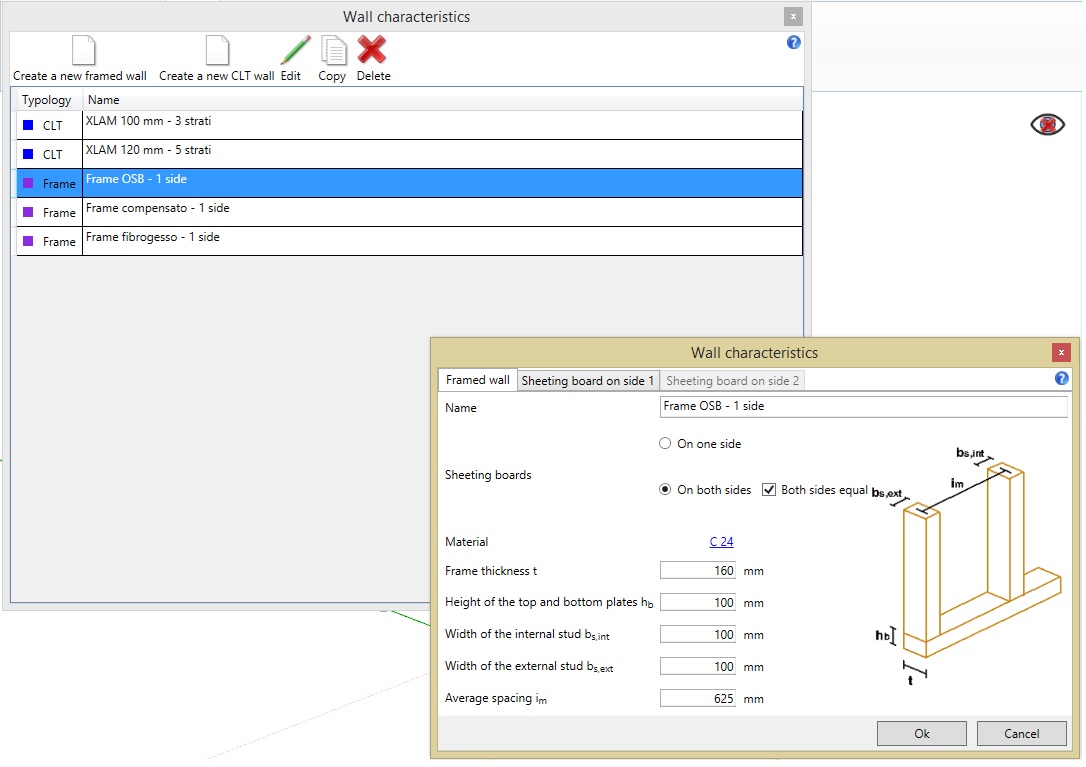
Task: Select the On both sides radio option
Action: (665, 490)
